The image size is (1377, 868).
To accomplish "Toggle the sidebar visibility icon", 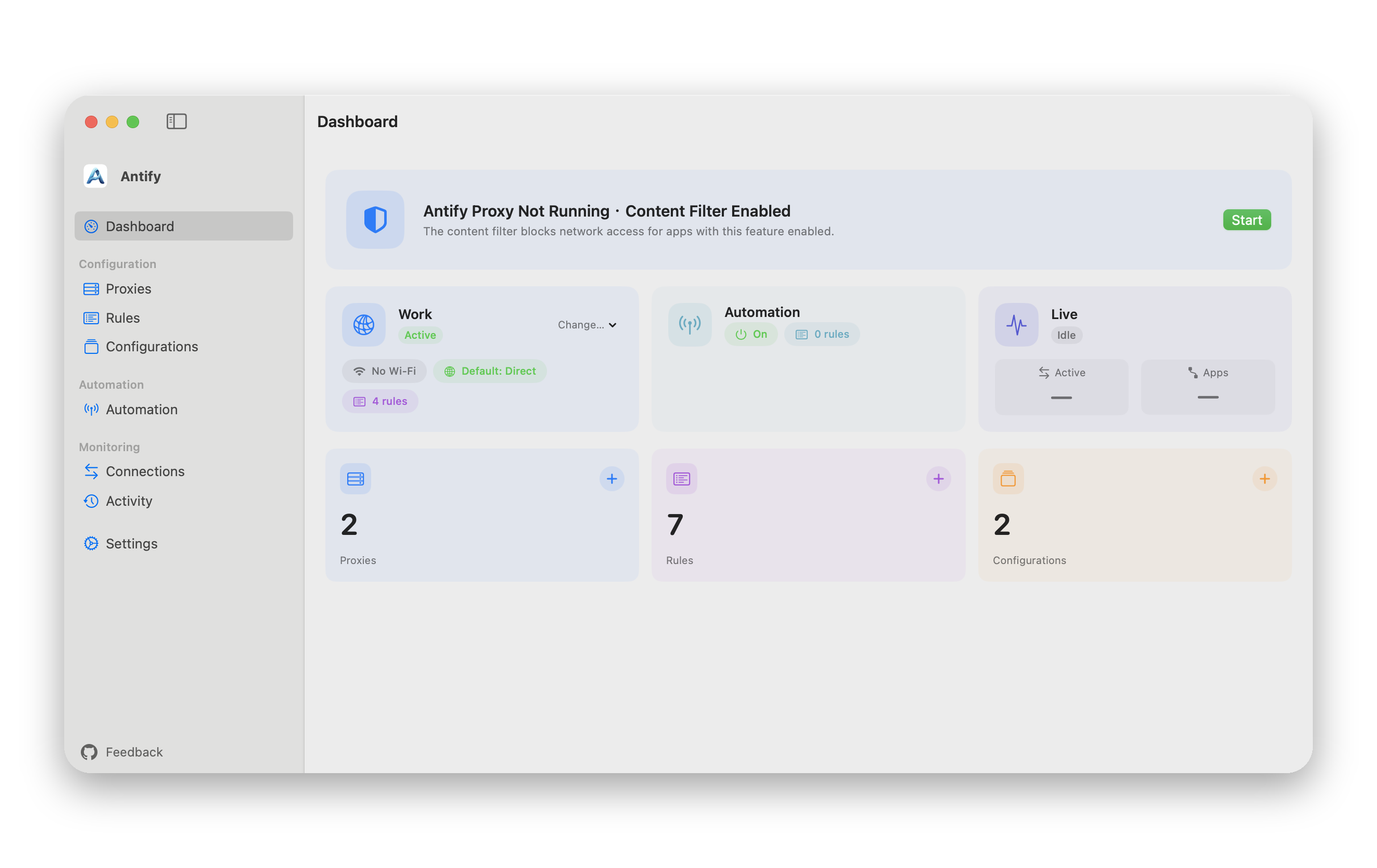I will click(x=177, y=121).
